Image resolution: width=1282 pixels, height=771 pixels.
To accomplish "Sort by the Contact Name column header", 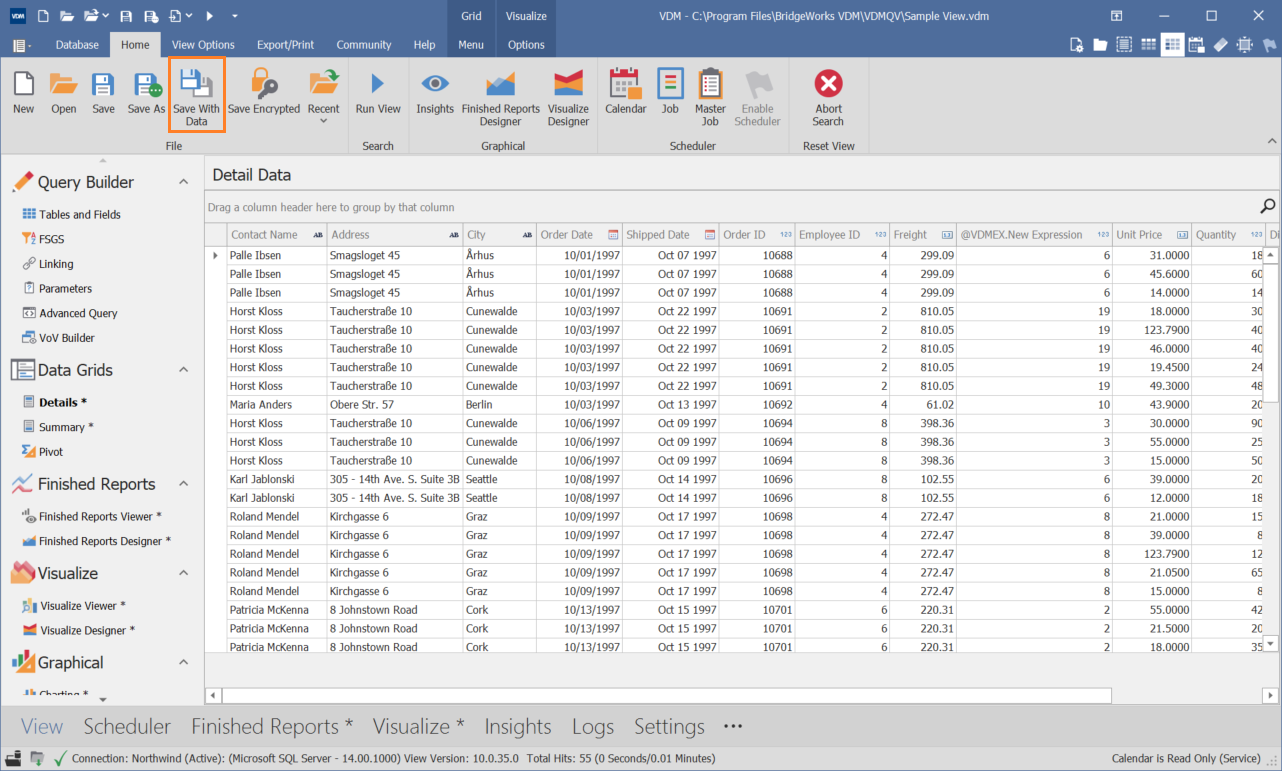I will [x=277, y=235].
